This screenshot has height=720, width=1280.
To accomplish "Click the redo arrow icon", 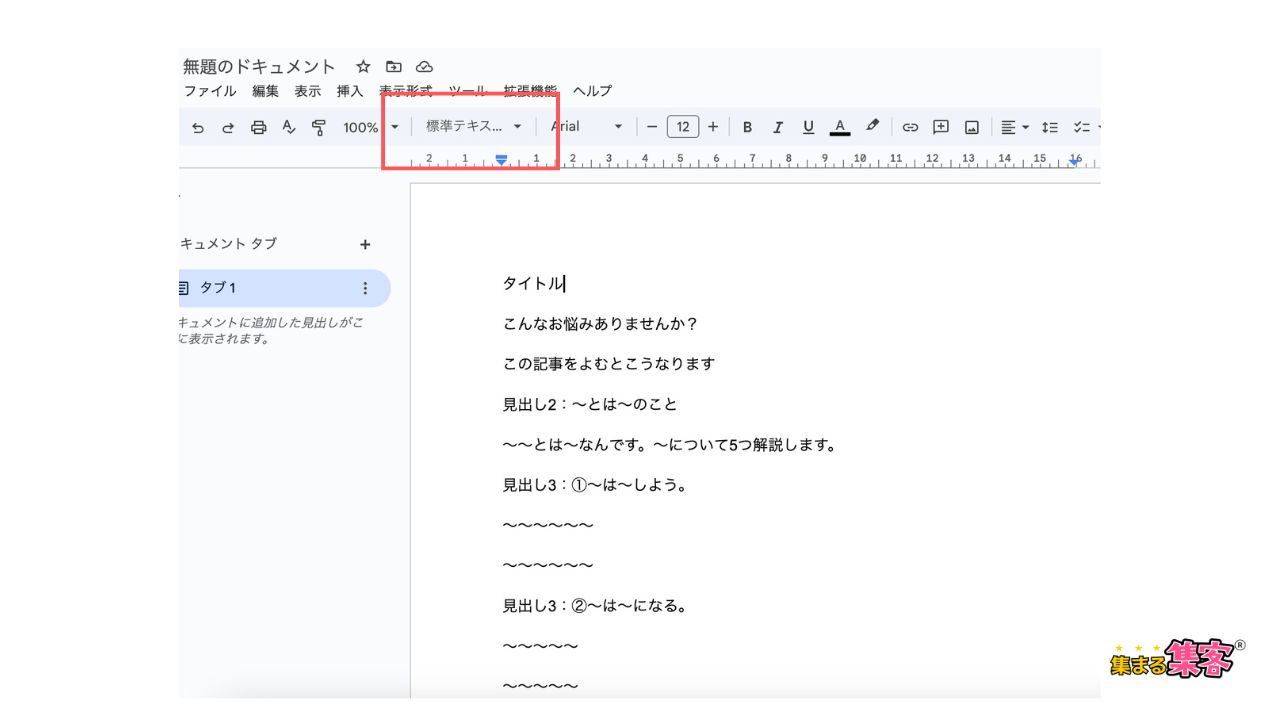I will pyautogui.click(x=228, y=127).
